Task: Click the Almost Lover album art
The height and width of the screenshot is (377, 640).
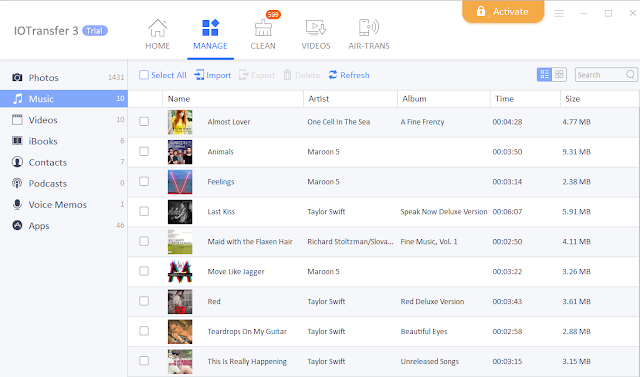Action: point(180,122)
